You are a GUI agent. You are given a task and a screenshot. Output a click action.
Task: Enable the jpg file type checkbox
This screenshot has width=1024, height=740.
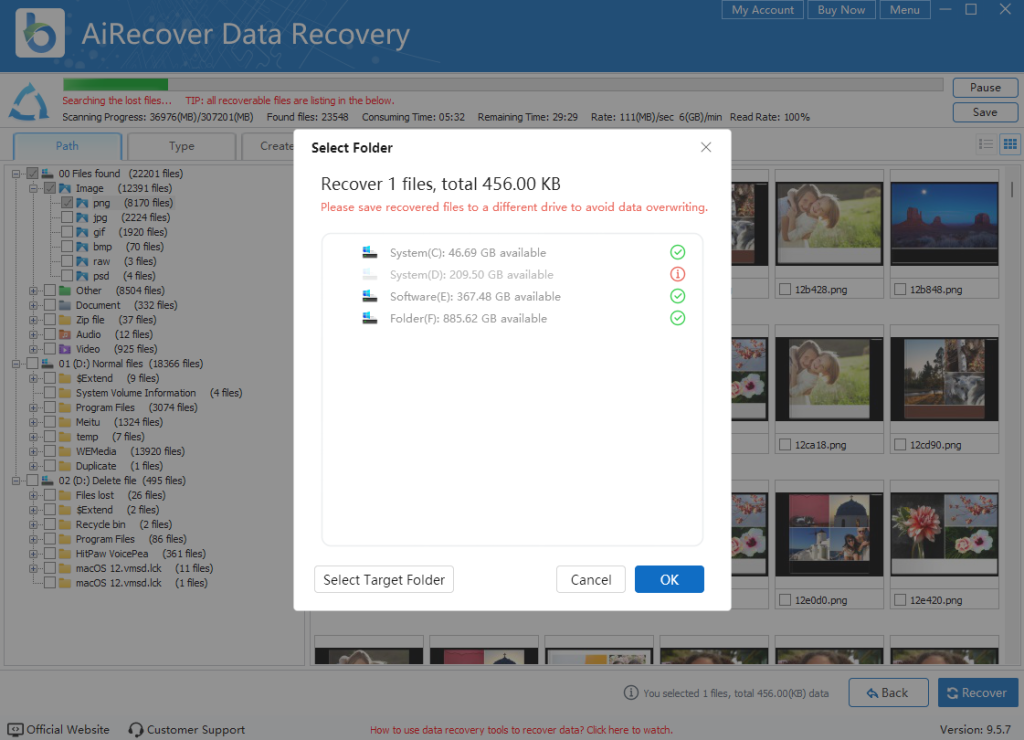point(66,217)
